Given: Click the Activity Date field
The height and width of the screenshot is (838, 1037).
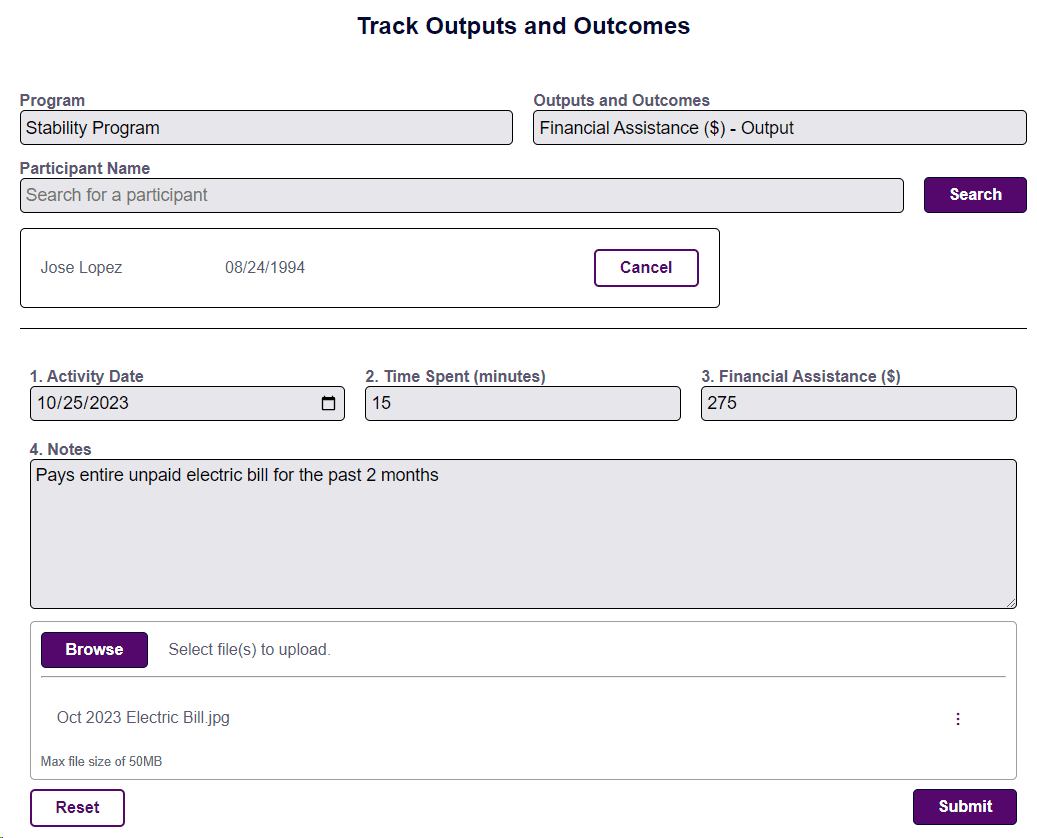Looking at the screenshot, I should 170,404.
